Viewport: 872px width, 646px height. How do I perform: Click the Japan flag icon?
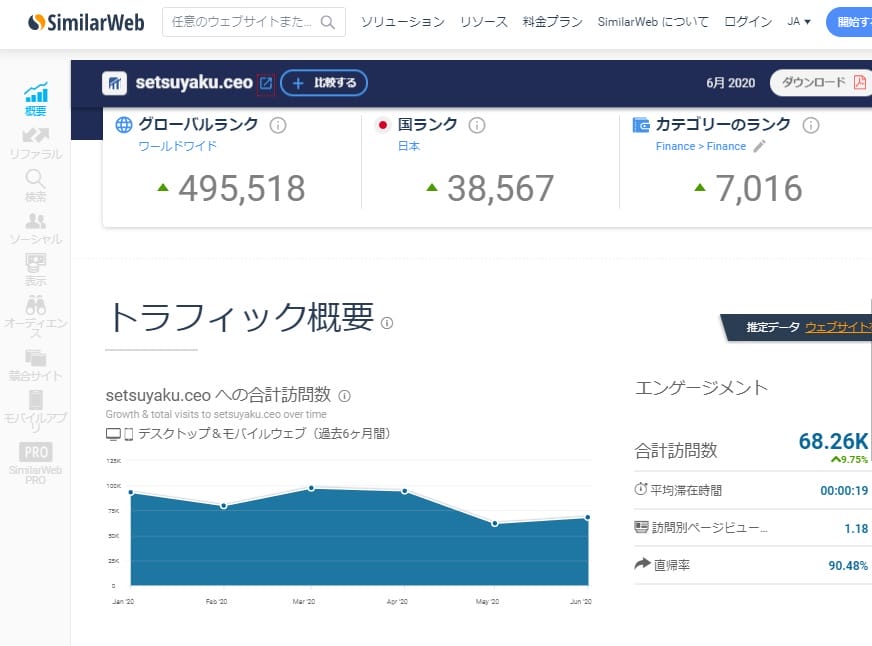(382, 125)
